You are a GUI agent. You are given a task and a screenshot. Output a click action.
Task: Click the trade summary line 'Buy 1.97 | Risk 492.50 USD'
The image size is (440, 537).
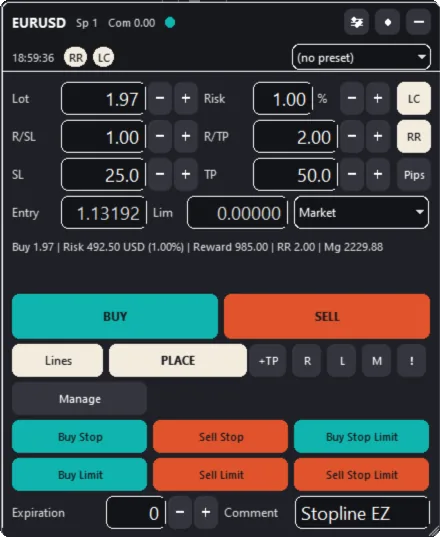197,247
